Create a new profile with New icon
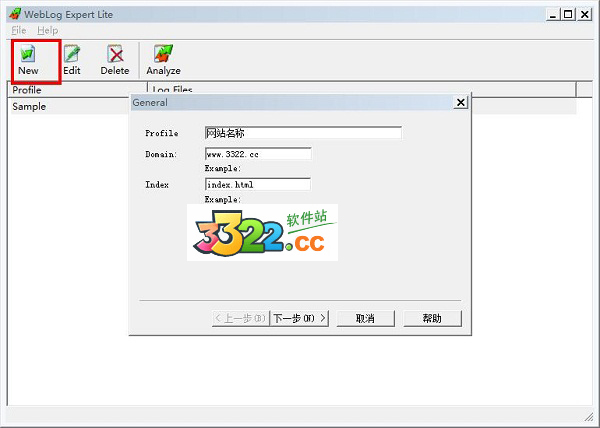The height and width of the screenshot is (428, 600). [28, 60]
